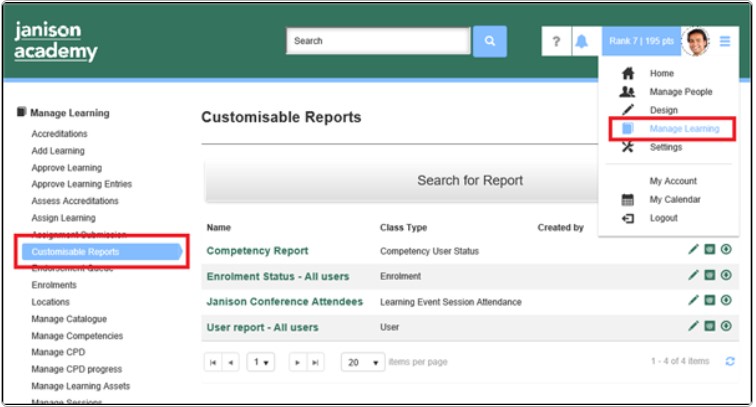This screenshot has height=407, width=756.
Task: Download the Competency Report
Action: [x=726, y=249]
